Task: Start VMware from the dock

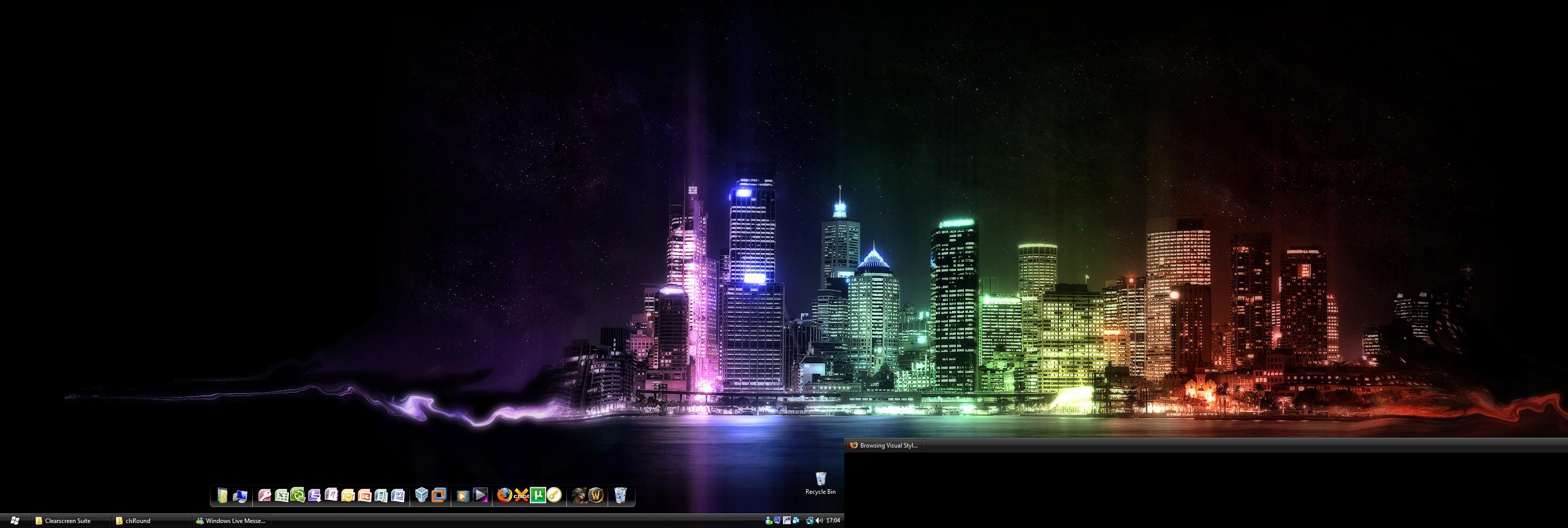Action: (439, 495)
